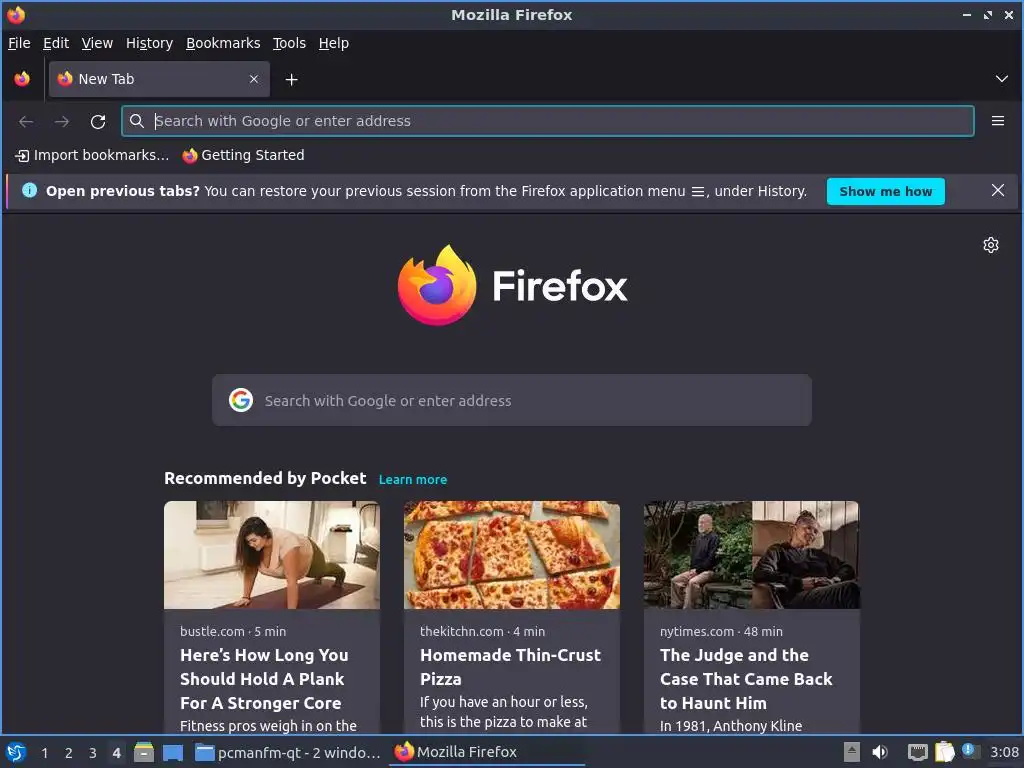The image size is (1024, 768).
Task: Click thekitchn.com · 4 min source text
Action: (x=483, y=632)
